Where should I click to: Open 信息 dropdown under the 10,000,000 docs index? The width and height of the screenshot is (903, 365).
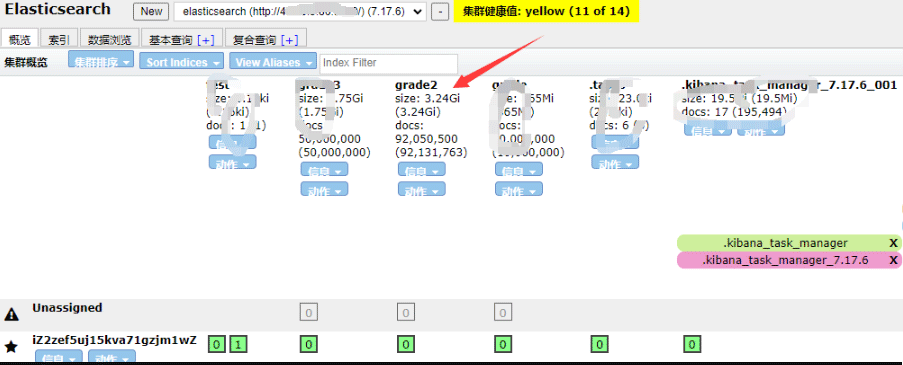(518, 170)
